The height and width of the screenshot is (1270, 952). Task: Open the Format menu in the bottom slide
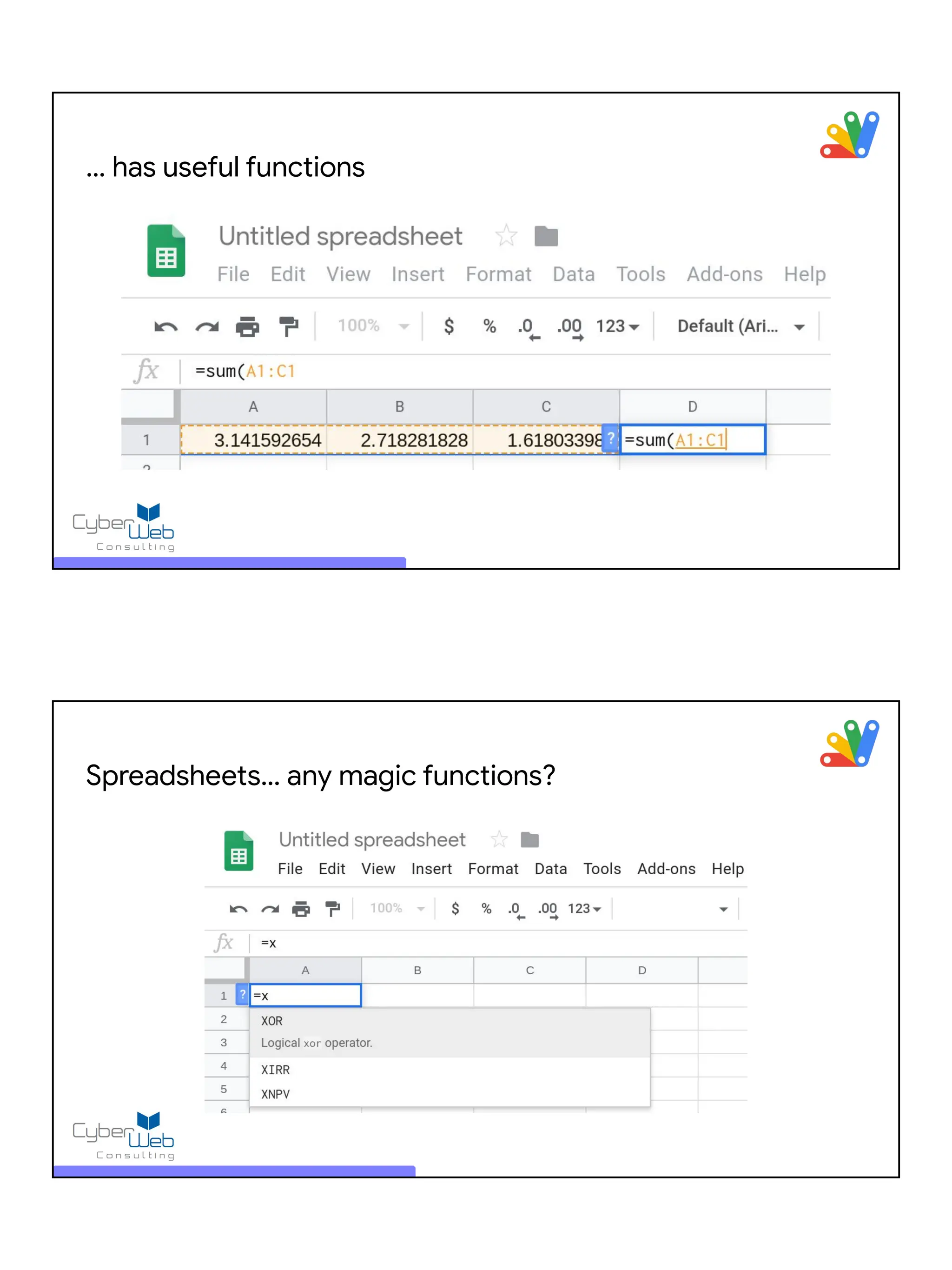tap(493, 868)
